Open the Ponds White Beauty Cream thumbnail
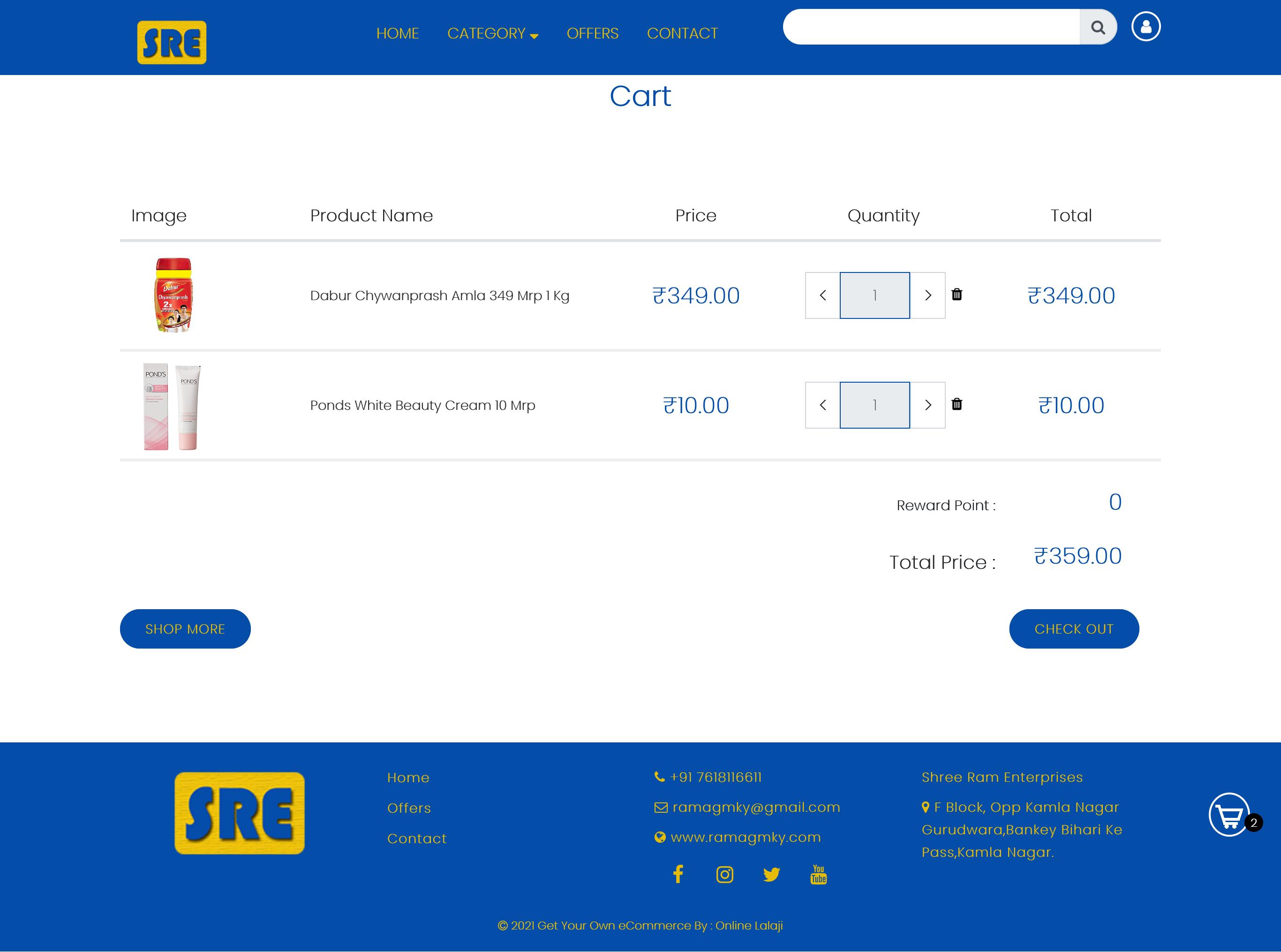The image size is (1281, 952). pos(172,406)
